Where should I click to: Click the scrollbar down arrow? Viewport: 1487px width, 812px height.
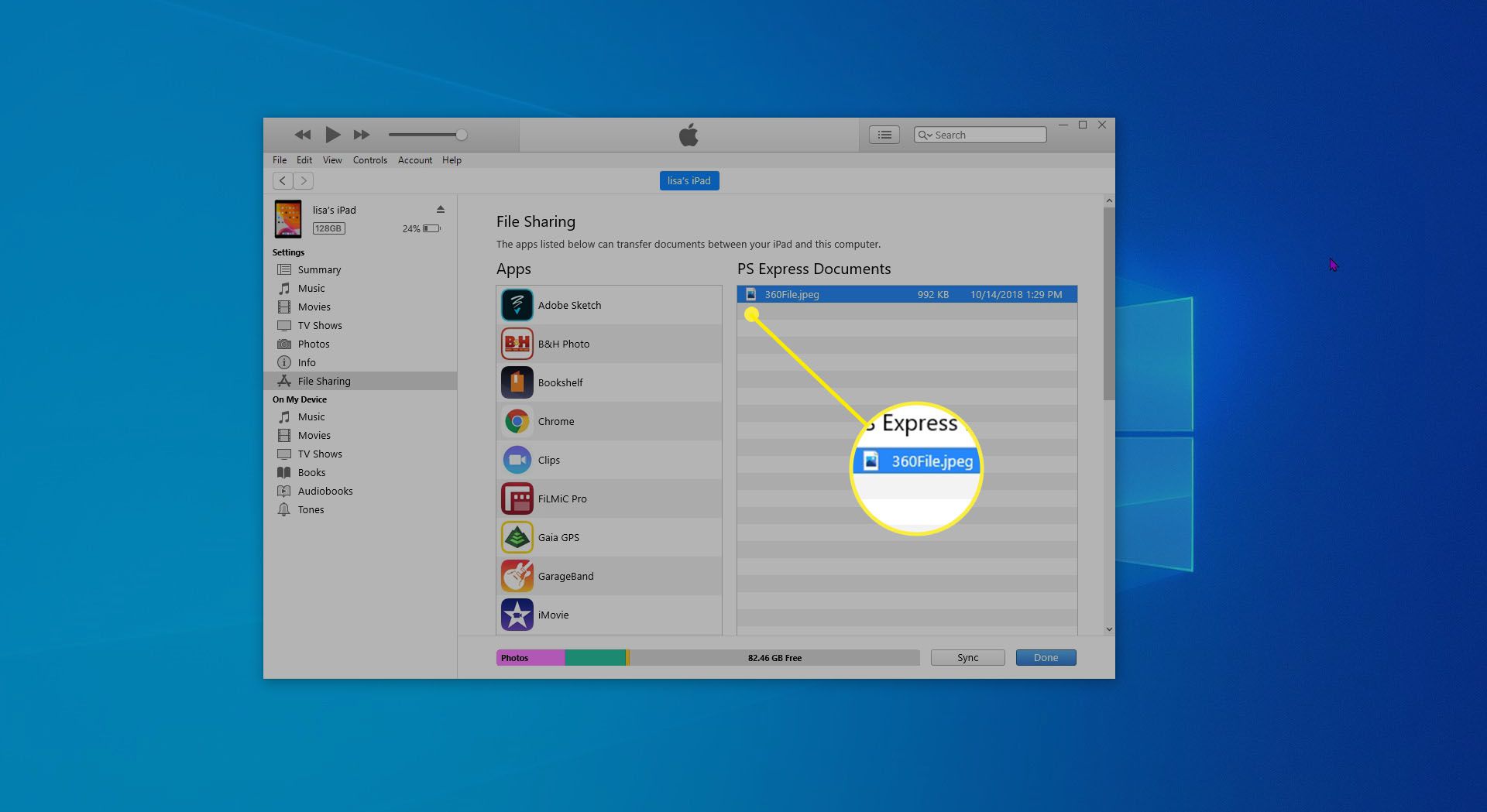(x=1109, y=629)
